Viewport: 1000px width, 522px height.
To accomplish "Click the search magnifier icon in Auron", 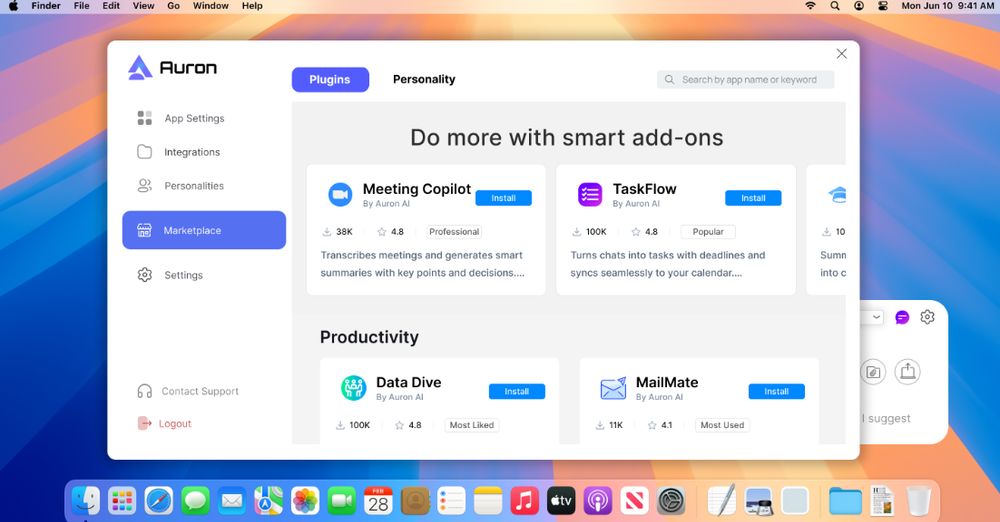I will pyautogui.click(x=669, y=80).
